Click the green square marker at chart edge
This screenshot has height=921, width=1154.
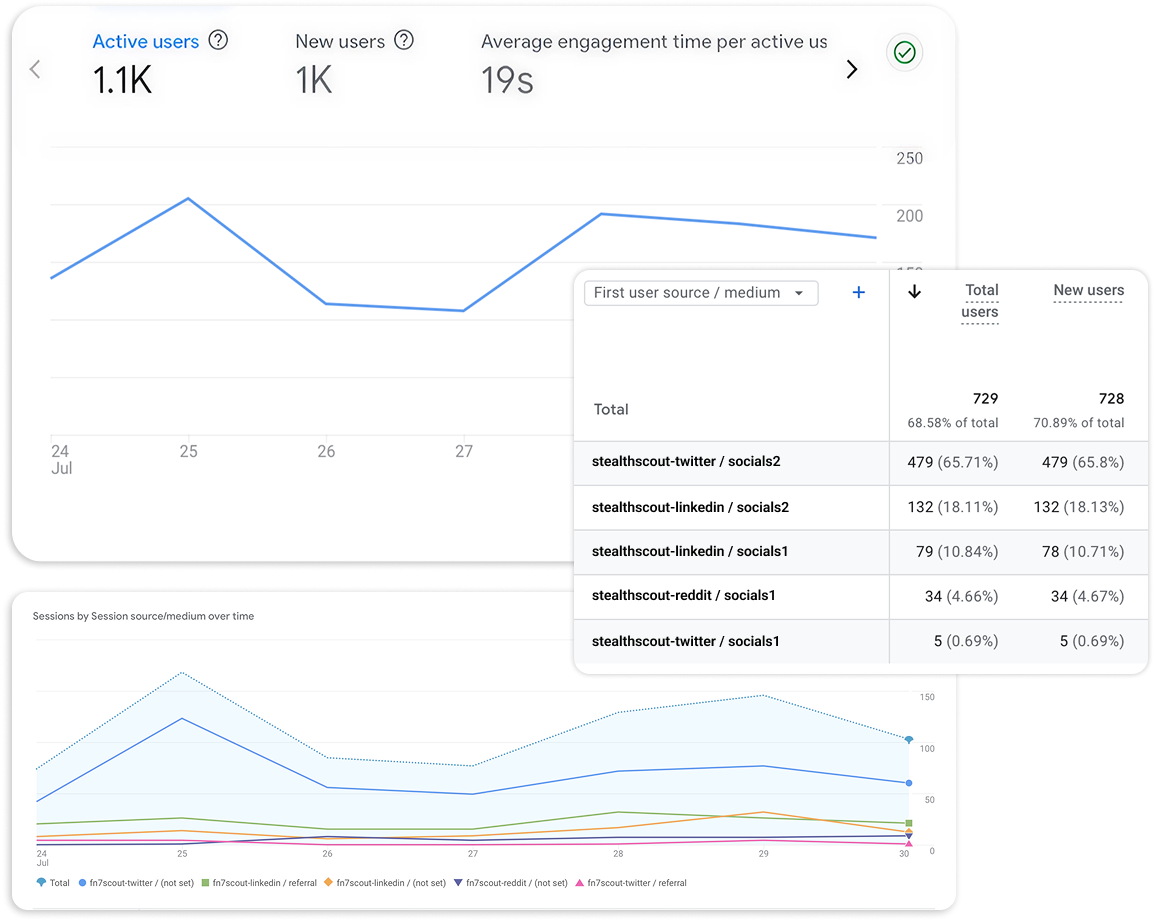click(x=908, y=824)
